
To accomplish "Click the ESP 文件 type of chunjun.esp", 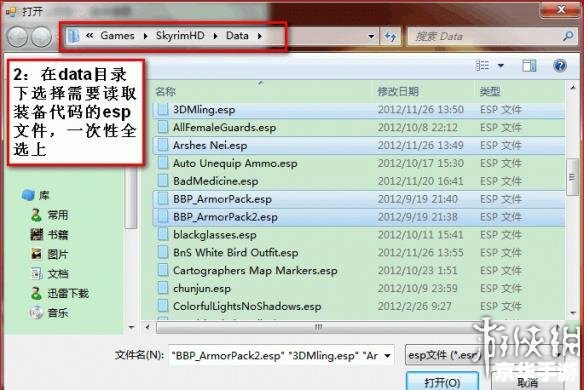I will [501, 288].
